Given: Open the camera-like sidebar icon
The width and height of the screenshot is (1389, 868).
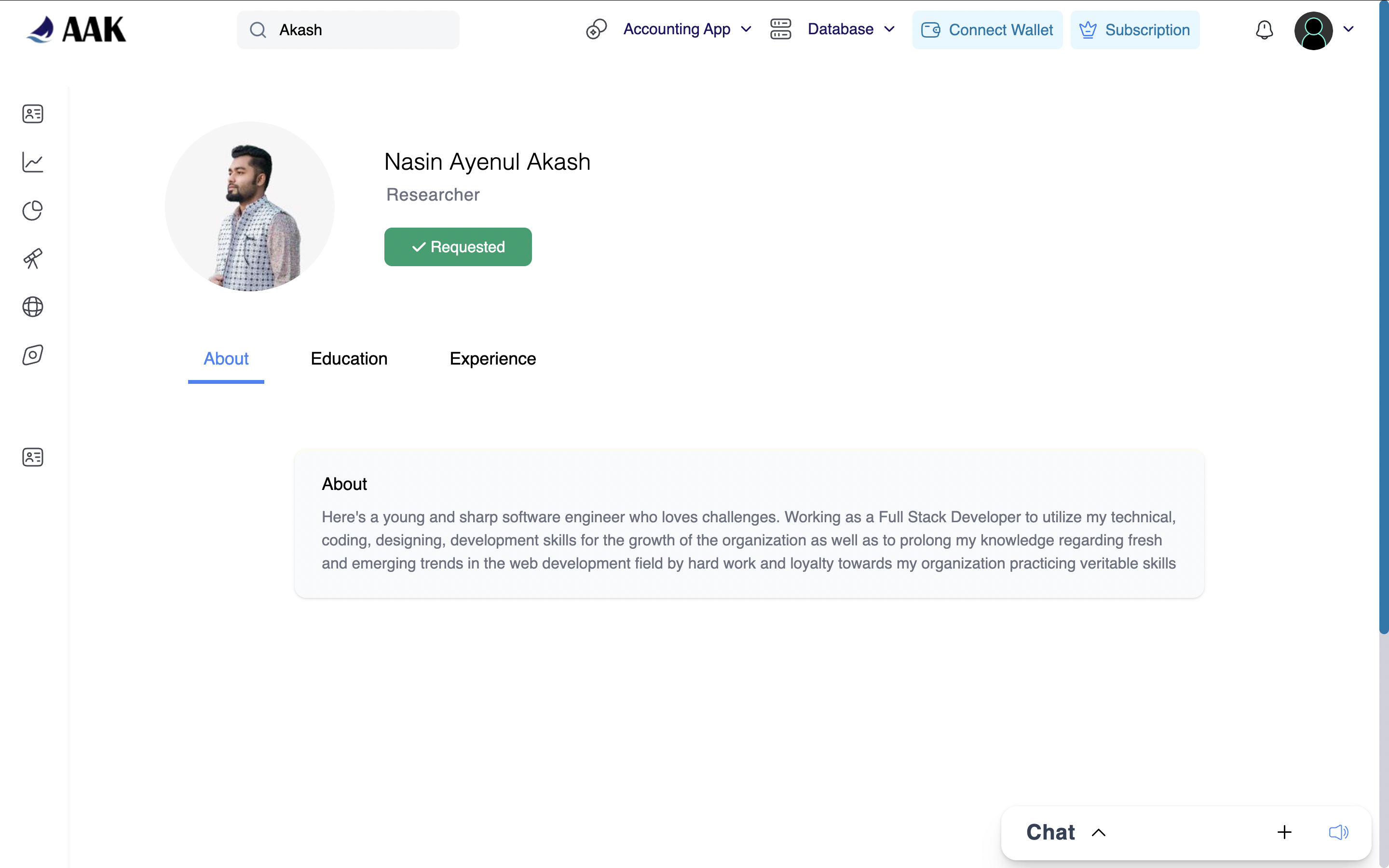Looking at the screenshot, I should (x=33, y=355).
